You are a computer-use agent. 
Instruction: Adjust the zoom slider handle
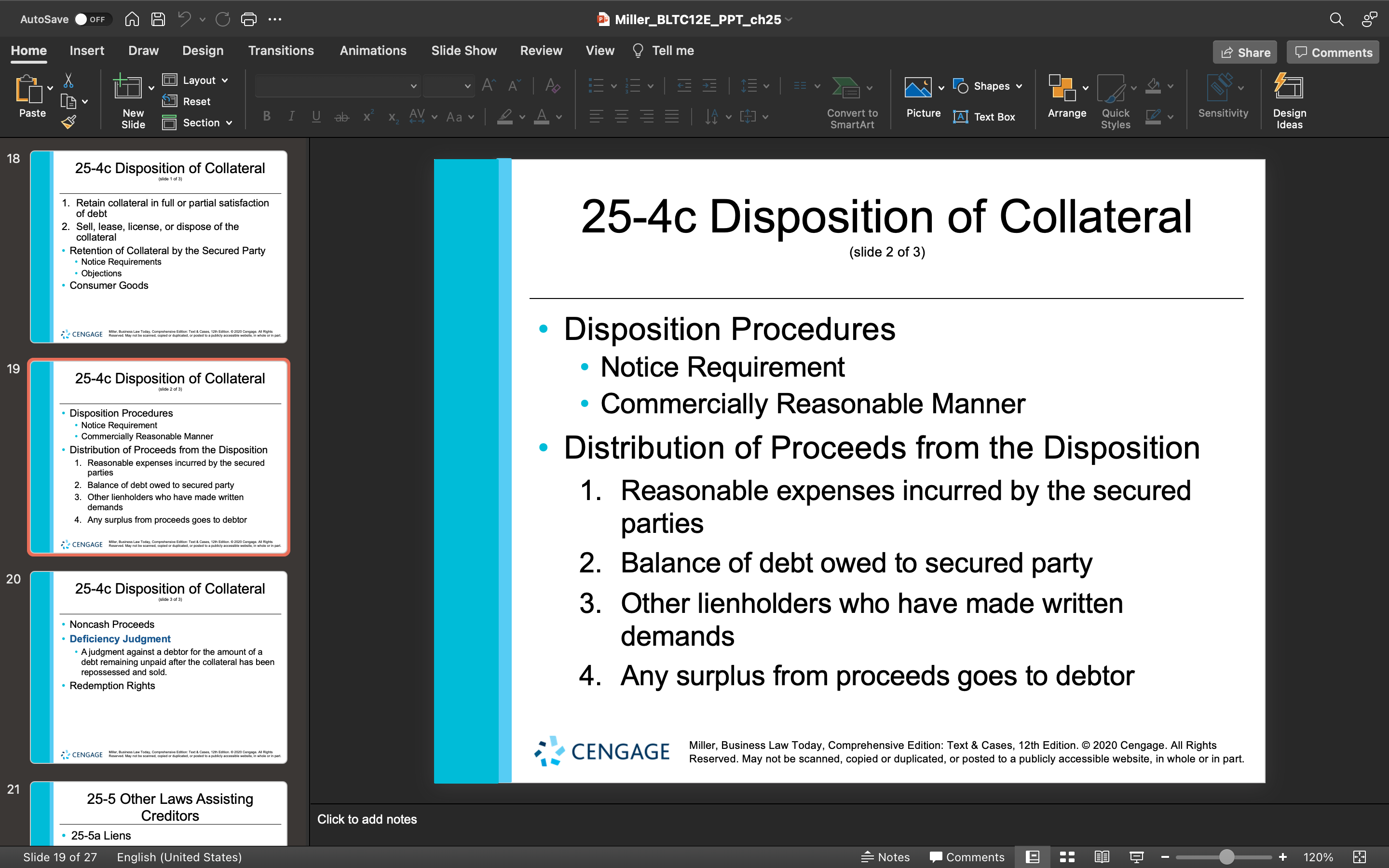click(1226, 857)
